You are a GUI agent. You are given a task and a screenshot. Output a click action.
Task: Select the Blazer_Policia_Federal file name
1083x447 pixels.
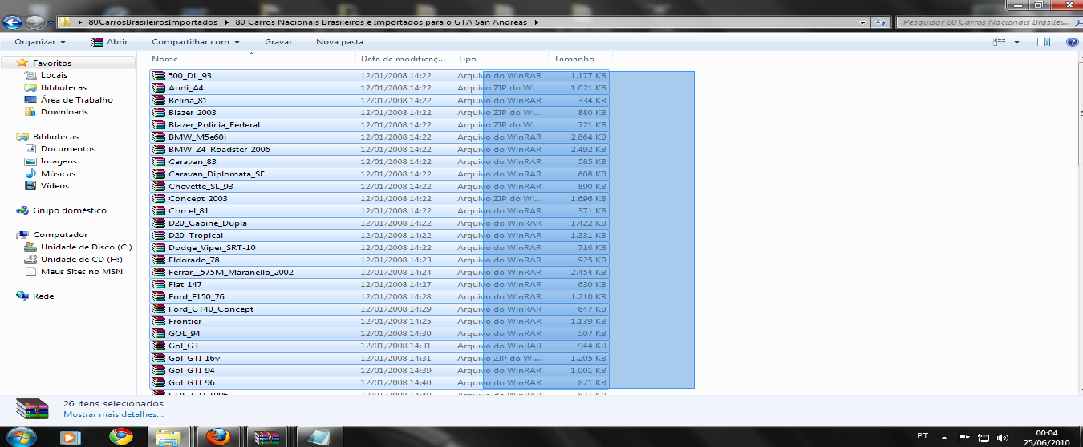[213, 125]
